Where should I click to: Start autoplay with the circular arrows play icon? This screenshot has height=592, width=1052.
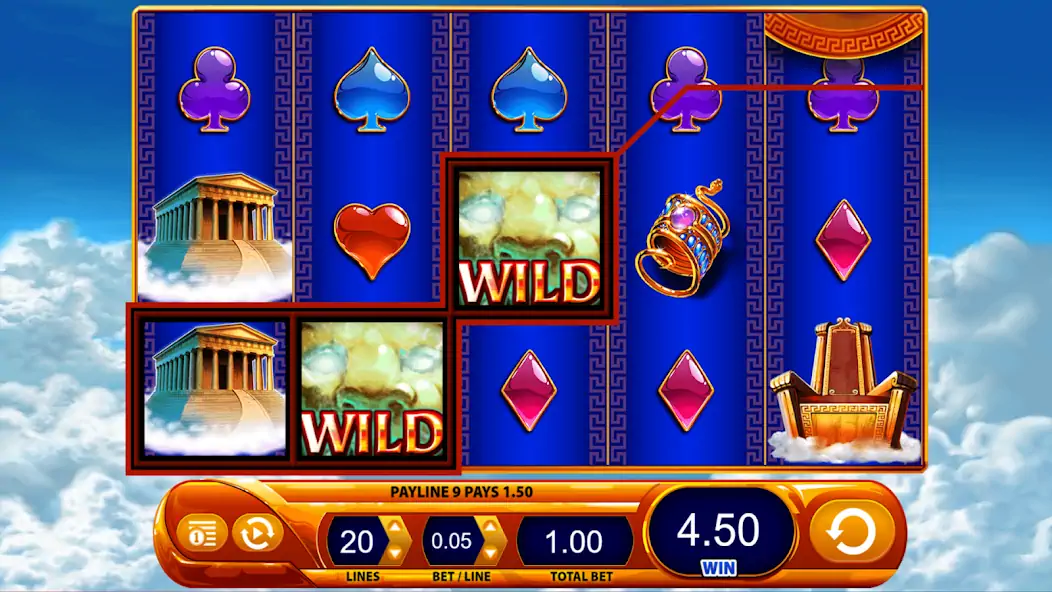click(x=258, y=534)
